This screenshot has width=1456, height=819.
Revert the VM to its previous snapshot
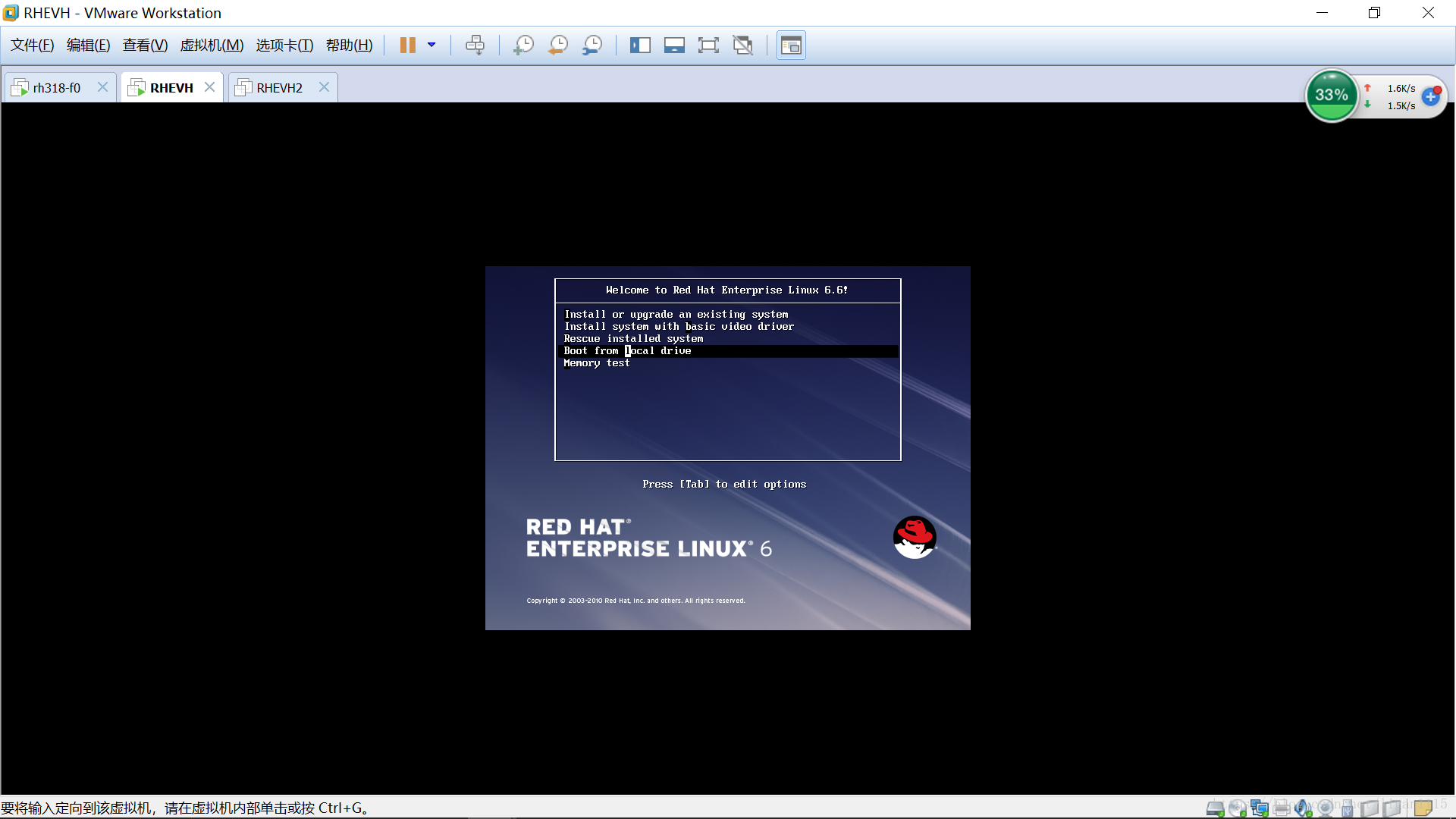tap(557, 45)
